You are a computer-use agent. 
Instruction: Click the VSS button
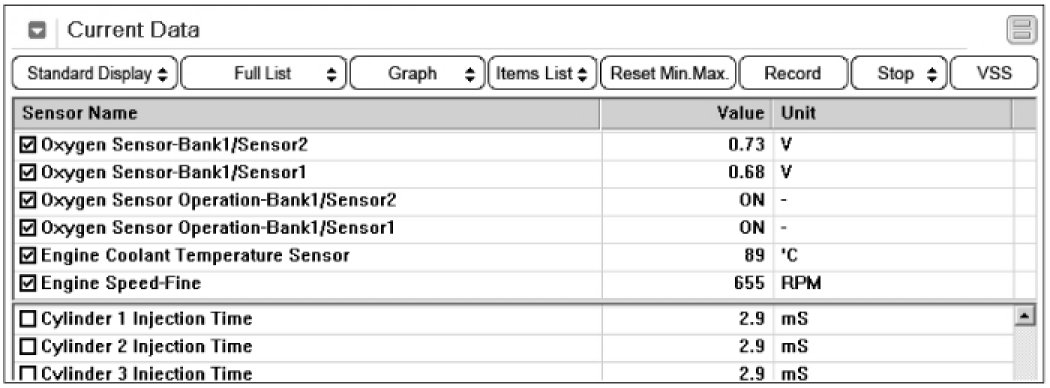pyautogui.click(x=994, y=74)
